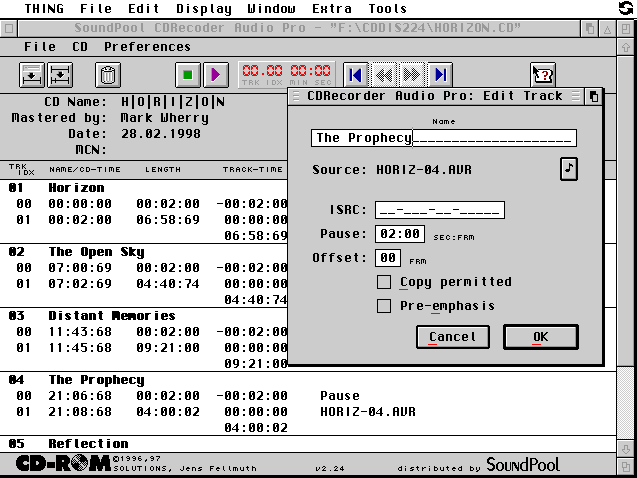637x478 pixels.
Task: Click CD-time 07:02:69 in Open Sky
Action: [x=80, y=284]
